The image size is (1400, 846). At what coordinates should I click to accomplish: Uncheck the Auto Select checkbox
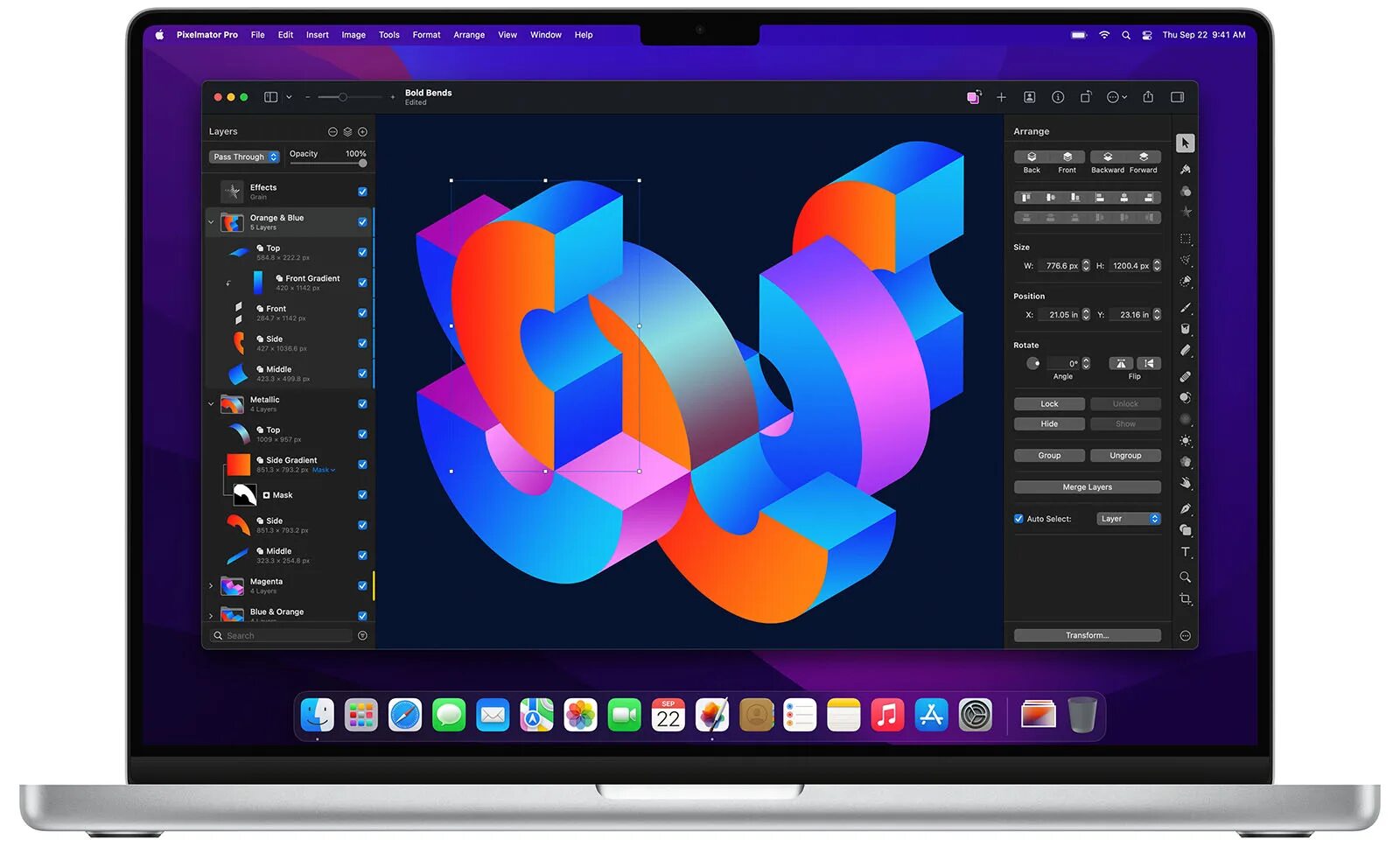click(x=1018, y=519)
